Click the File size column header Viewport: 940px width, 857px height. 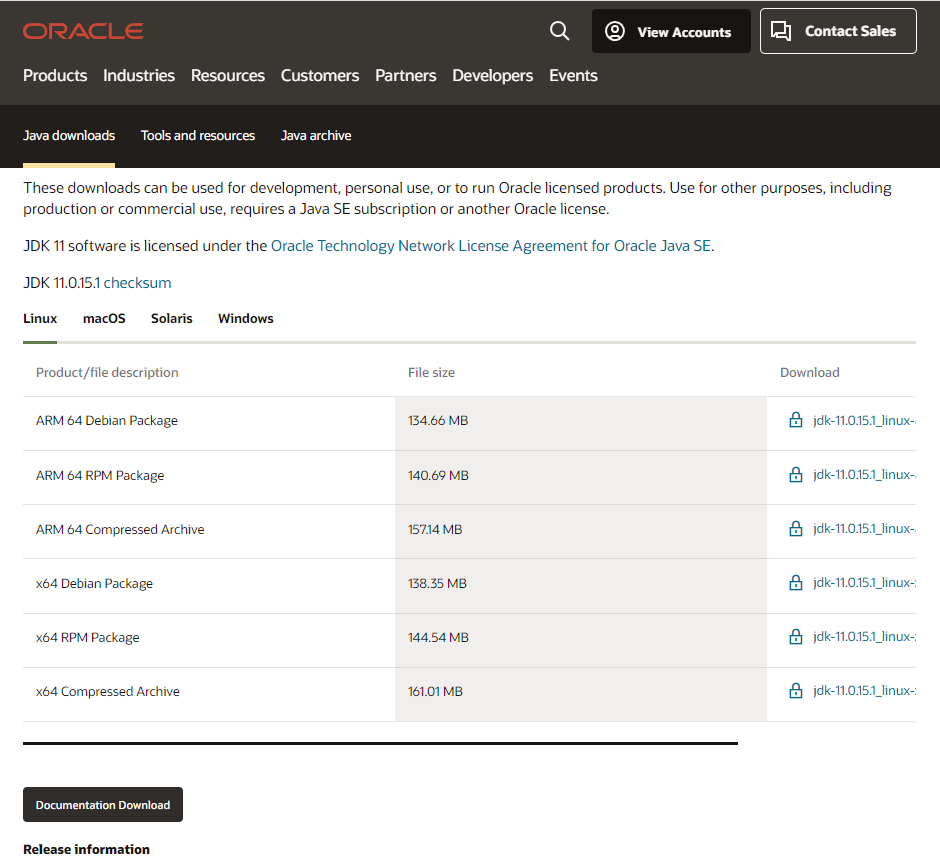tap(432, 372)
